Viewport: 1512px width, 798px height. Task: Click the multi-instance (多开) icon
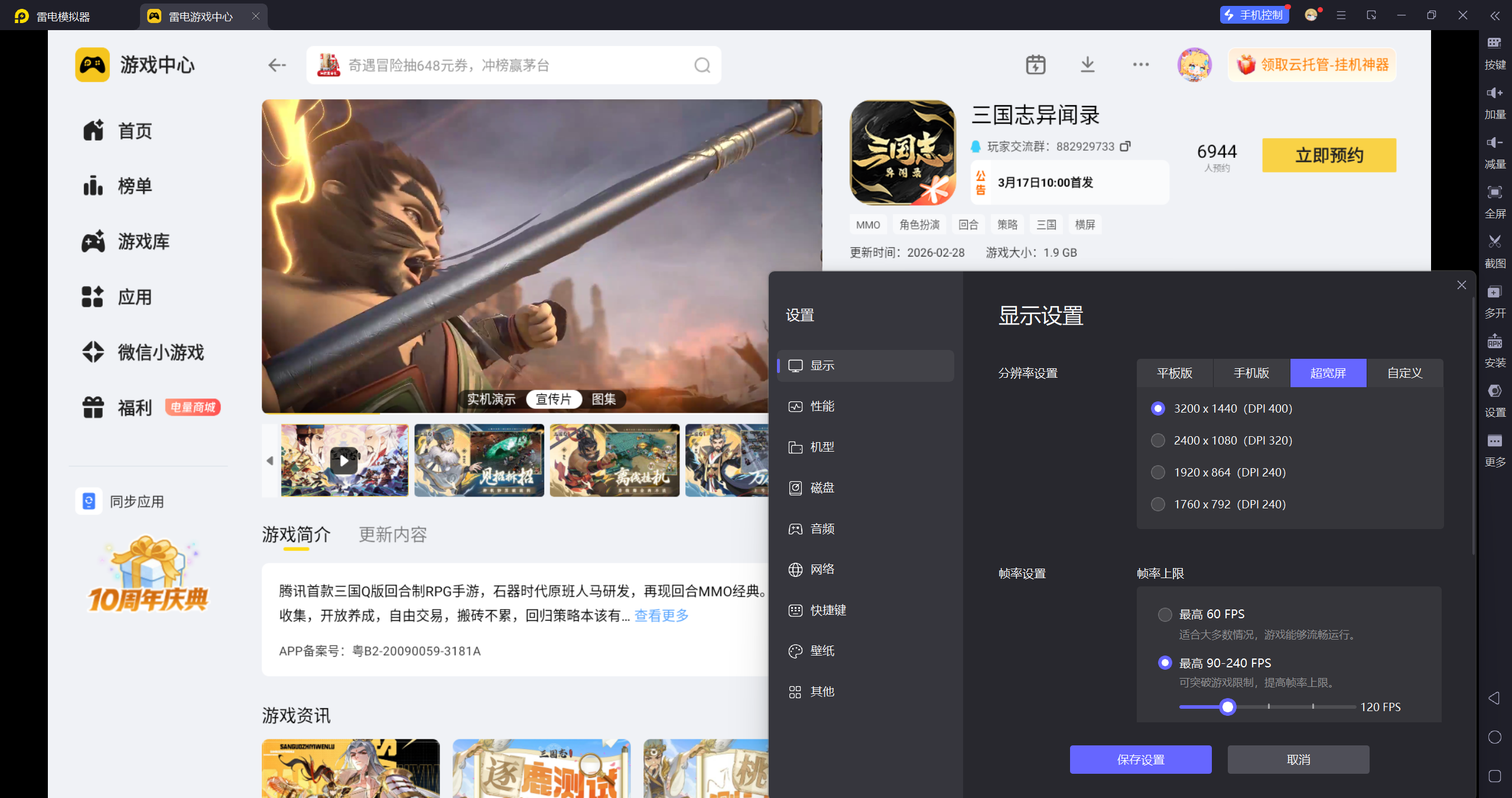(1494, 292)
